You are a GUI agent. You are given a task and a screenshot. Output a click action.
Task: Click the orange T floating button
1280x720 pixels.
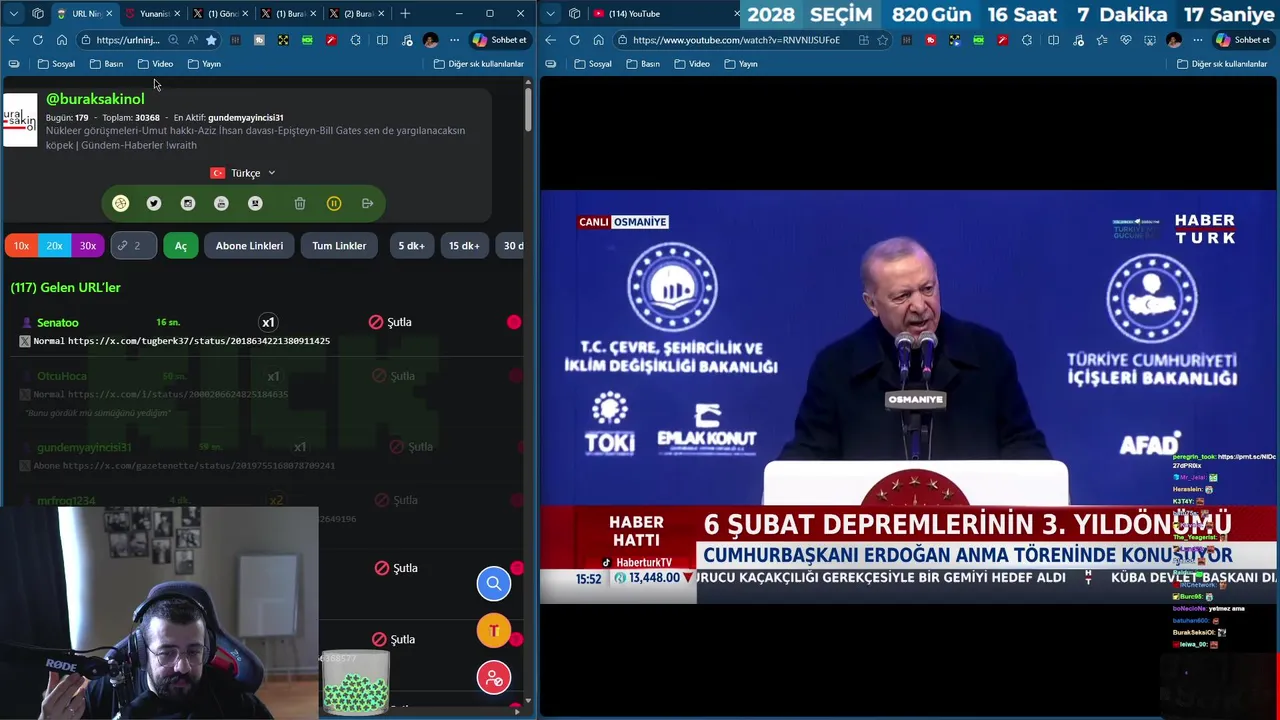pyautogui.click(x=494, y=631)
